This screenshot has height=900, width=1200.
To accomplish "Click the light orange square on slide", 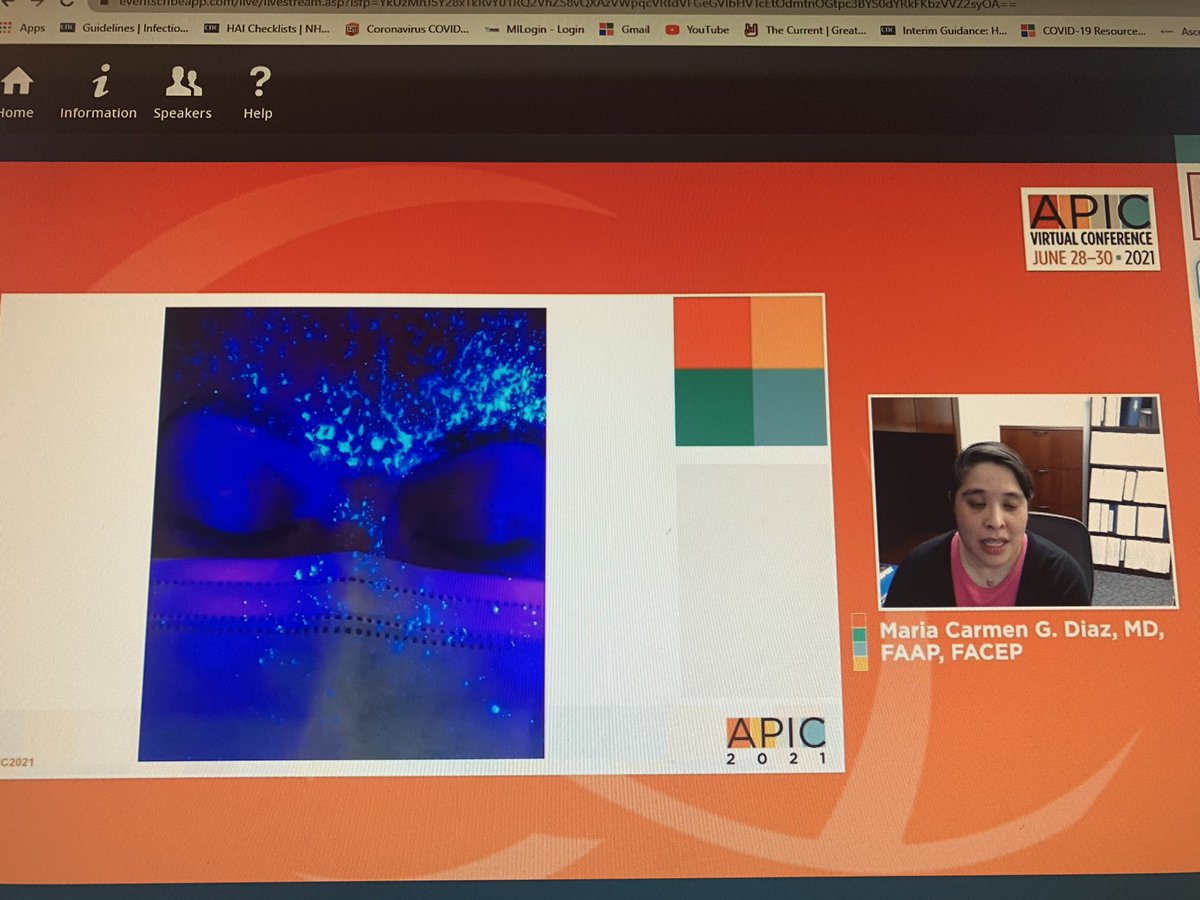I will coord(788,333).
